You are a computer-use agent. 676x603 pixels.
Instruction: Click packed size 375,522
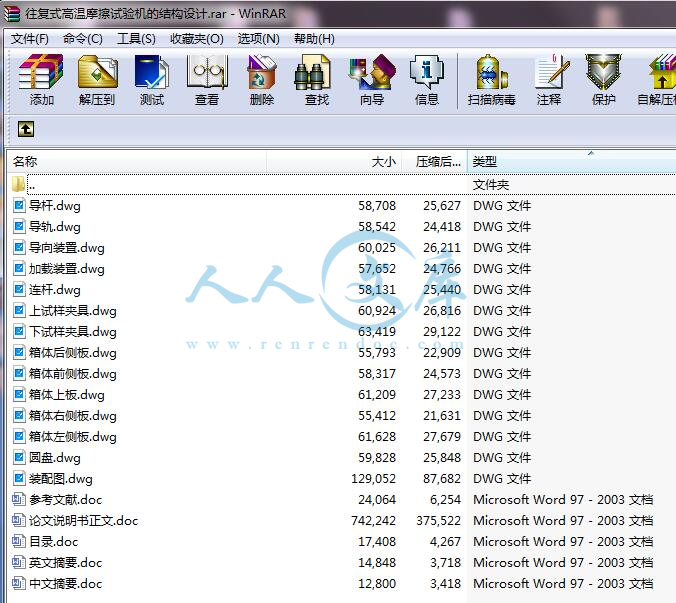438,520
